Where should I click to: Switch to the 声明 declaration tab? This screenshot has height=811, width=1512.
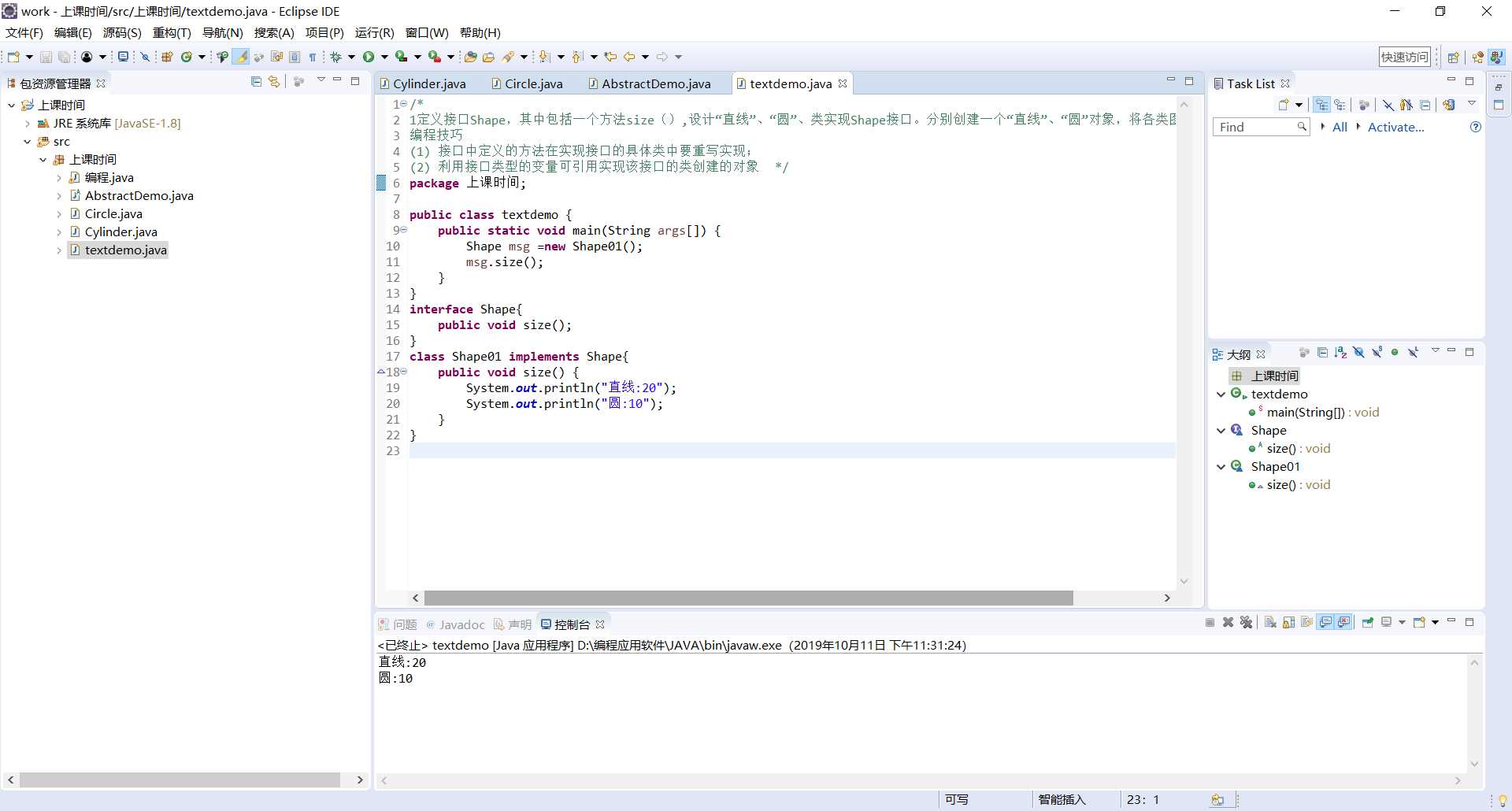(513, 624)
